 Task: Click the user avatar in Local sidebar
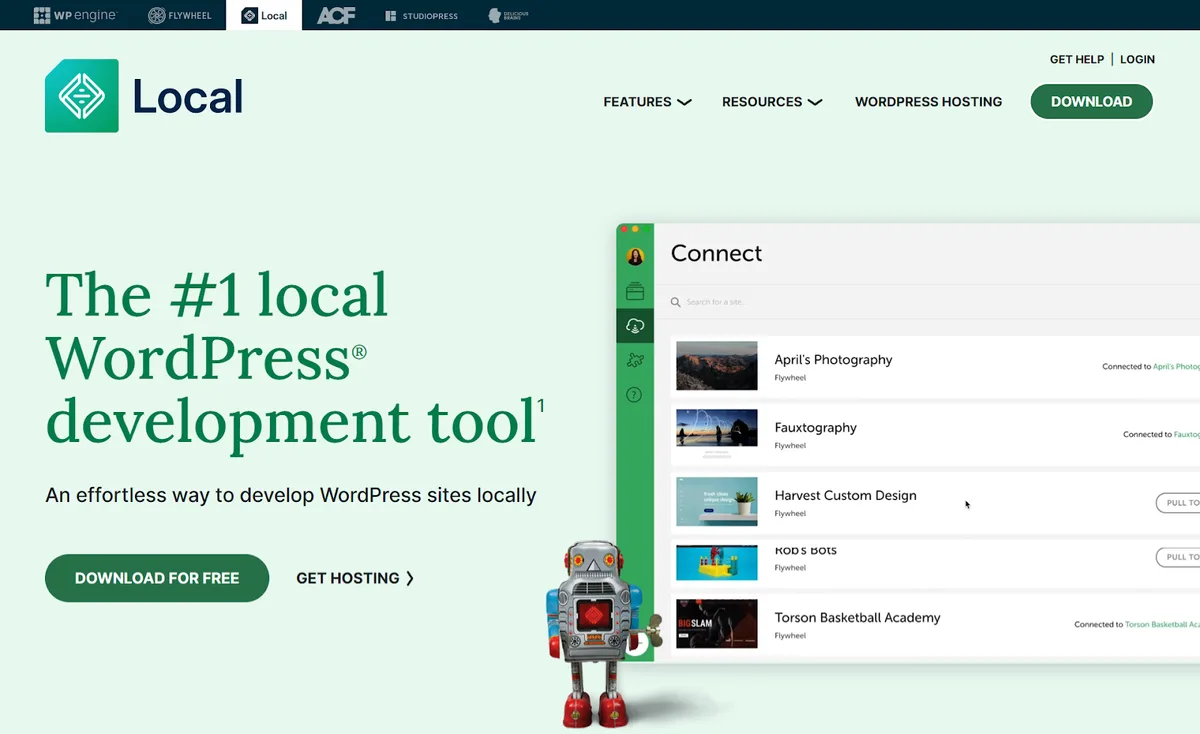point(635,256)
